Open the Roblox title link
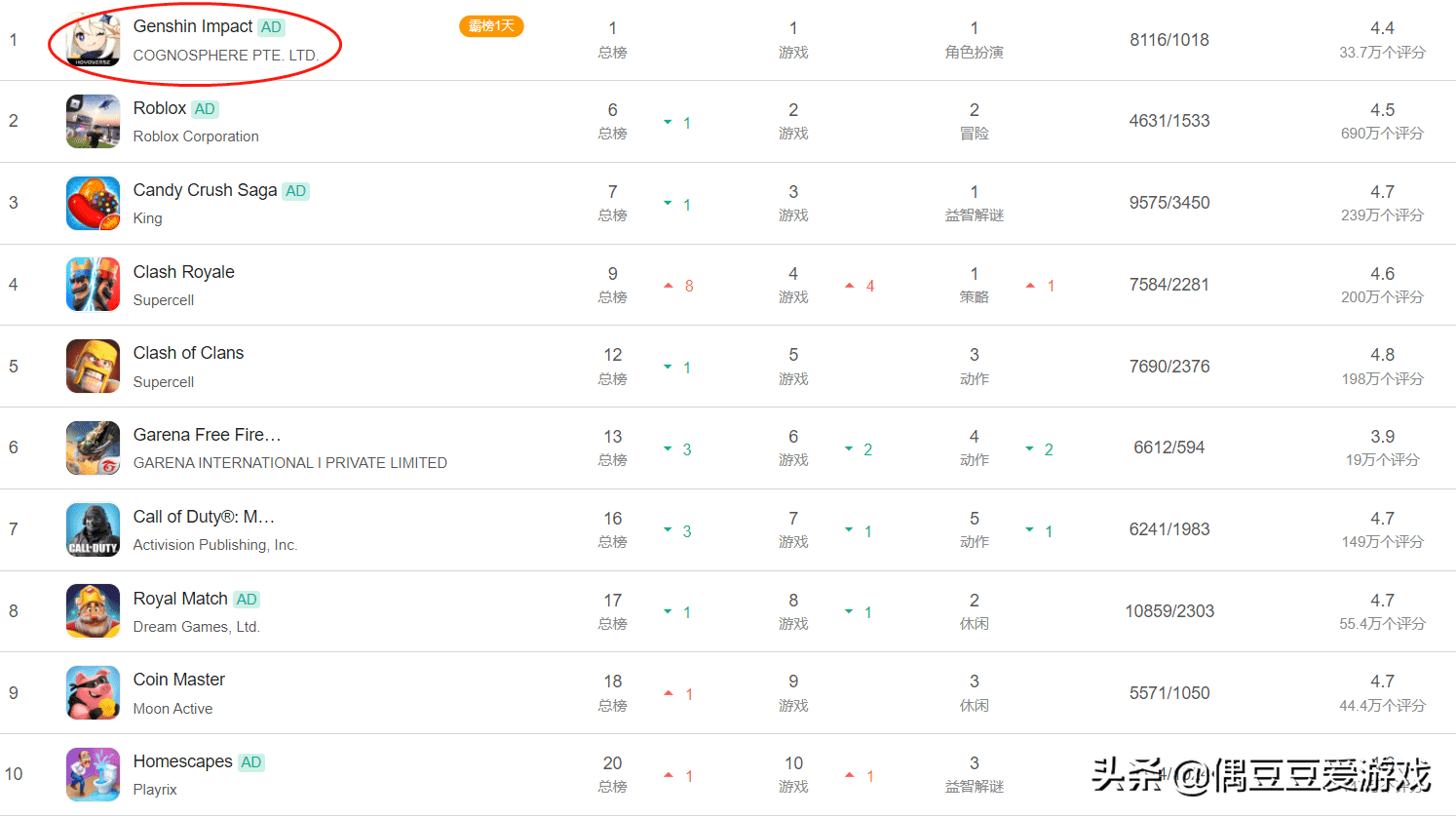1456x818 pixels. 160,108
